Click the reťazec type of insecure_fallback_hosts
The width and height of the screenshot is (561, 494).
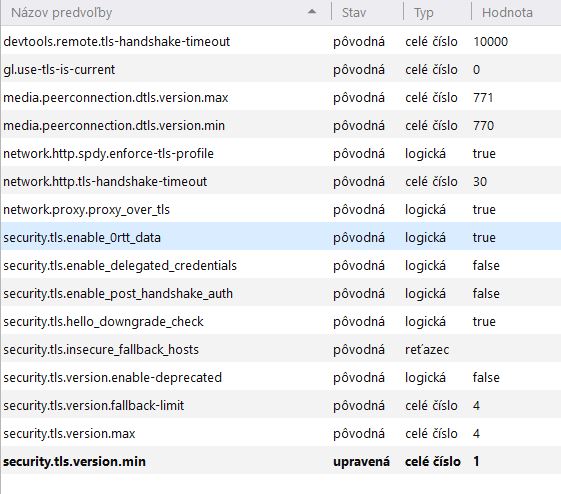[x=427, y=349]
